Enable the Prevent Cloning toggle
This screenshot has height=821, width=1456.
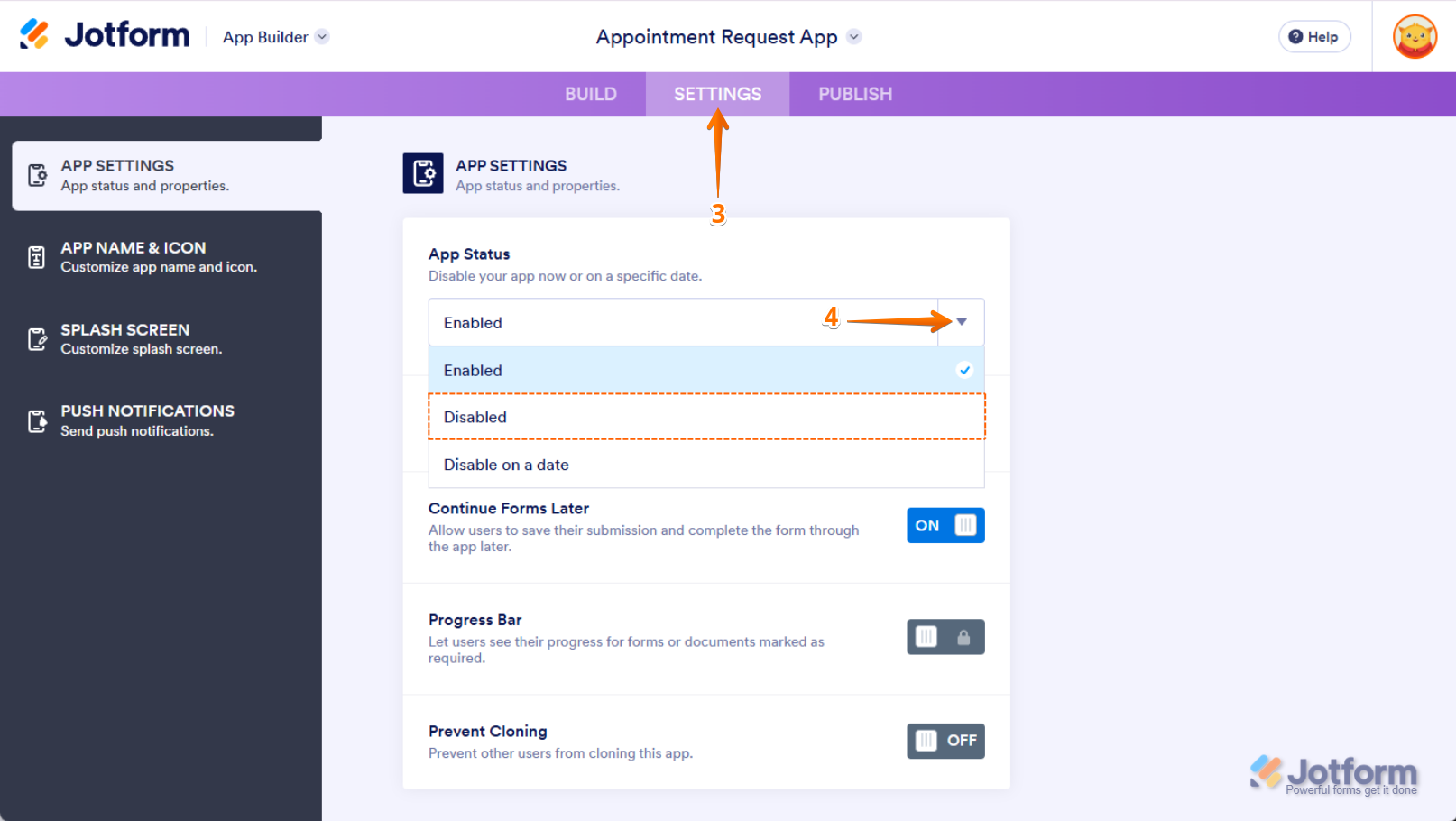coord(945,741)
